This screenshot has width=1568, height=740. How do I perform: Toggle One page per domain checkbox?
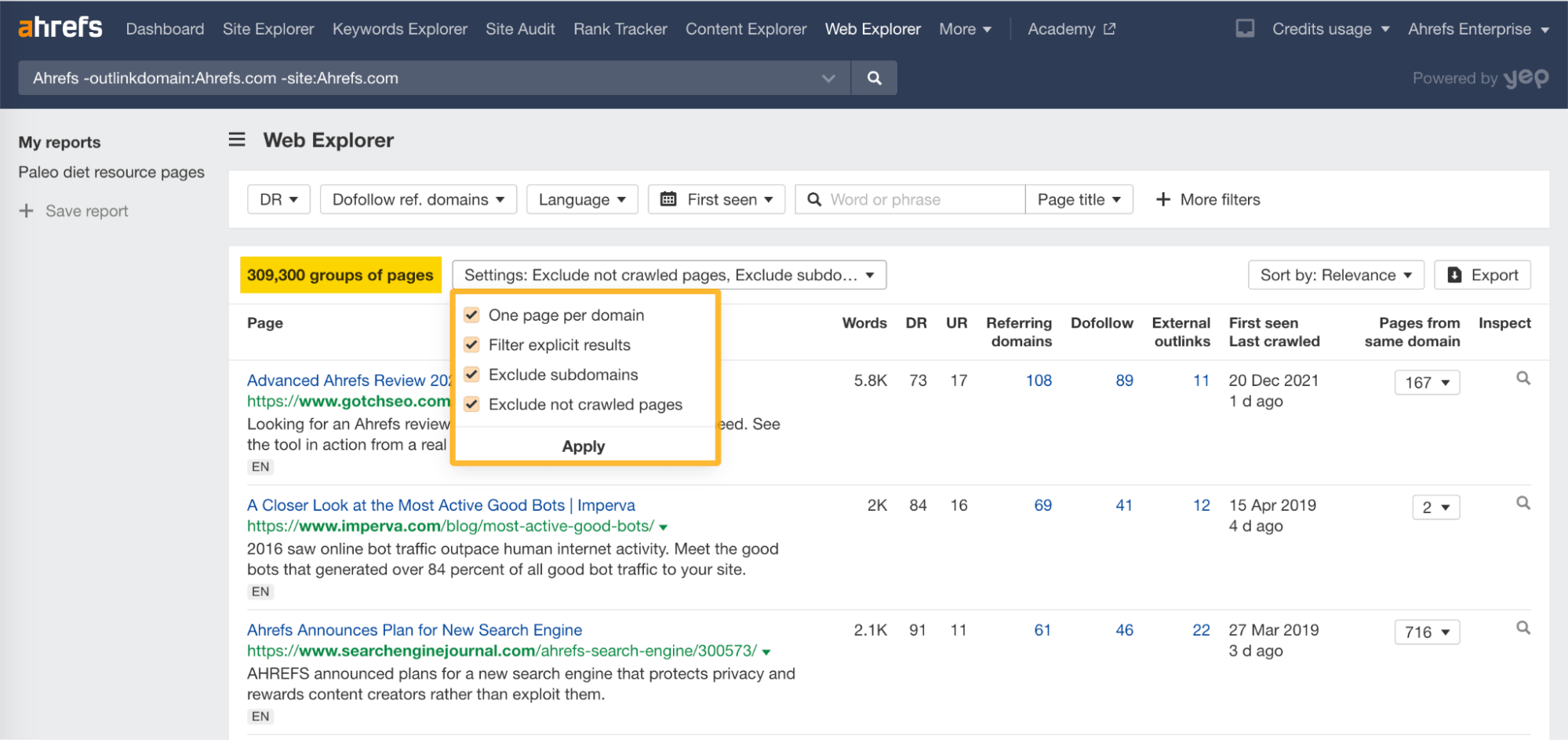471,315
